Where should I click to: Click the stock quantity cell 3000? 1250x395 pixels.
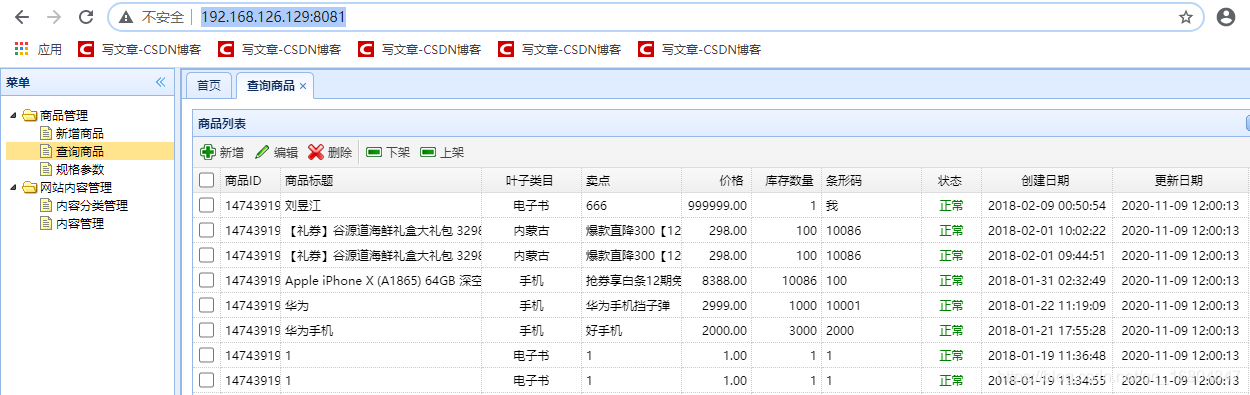point(786,330)
